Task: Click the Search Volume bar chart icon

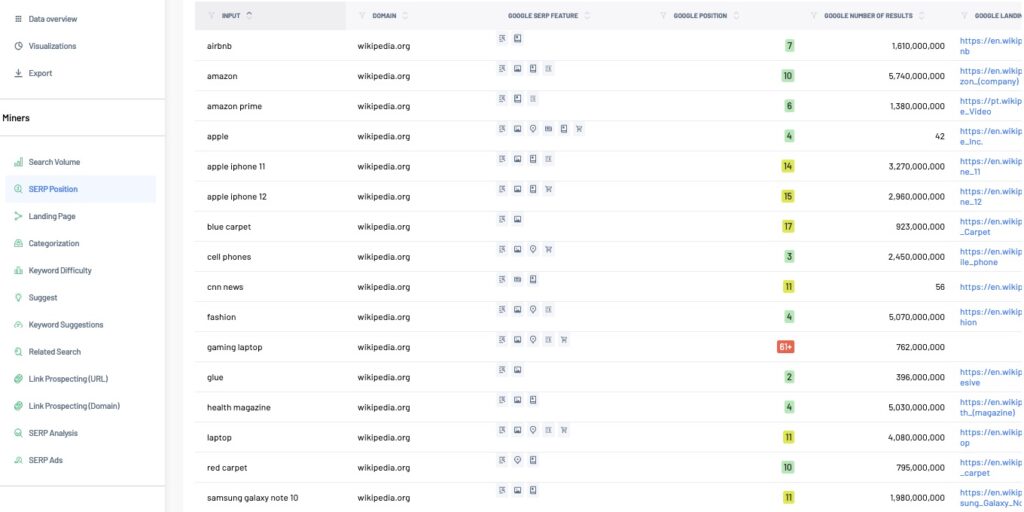Action: (18, 162)
